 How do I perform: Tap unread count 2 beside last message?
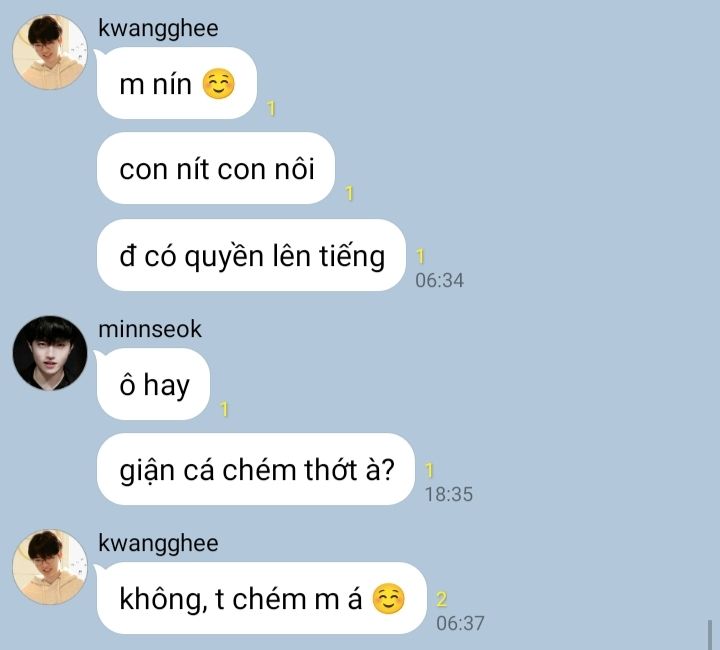[442, 600]
